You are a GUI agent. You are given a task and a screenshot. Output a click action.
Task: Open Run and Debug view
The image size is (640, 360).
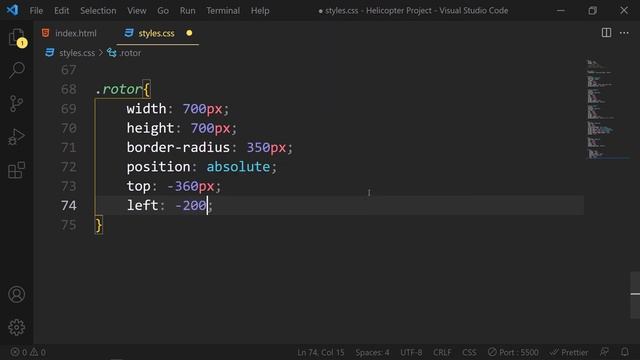click(x=17, y=137)
